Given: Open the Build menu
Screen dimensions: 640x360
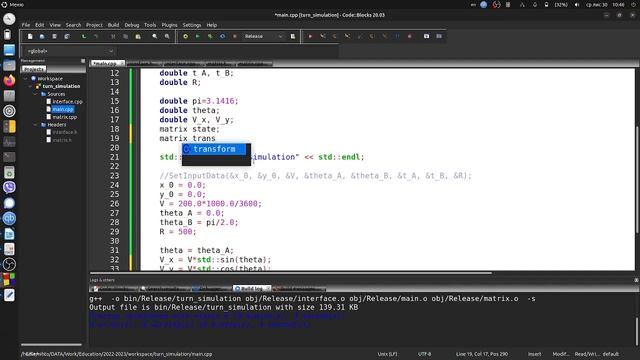Looking at the screenshot, I should (x=113, y=25).
